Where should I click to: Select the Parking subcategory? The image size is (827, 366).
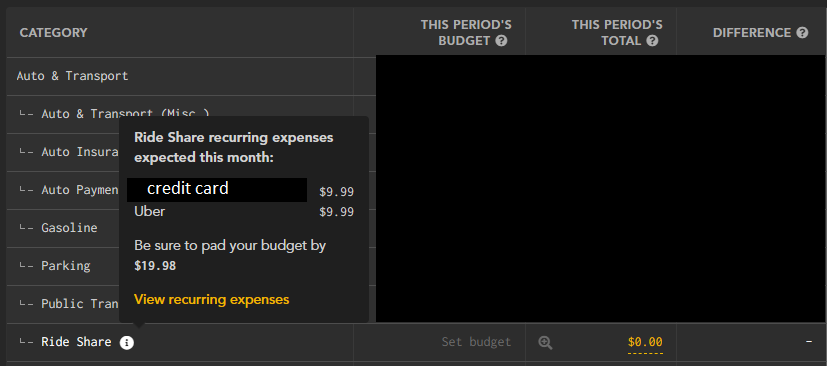click(x=66, y=266)
